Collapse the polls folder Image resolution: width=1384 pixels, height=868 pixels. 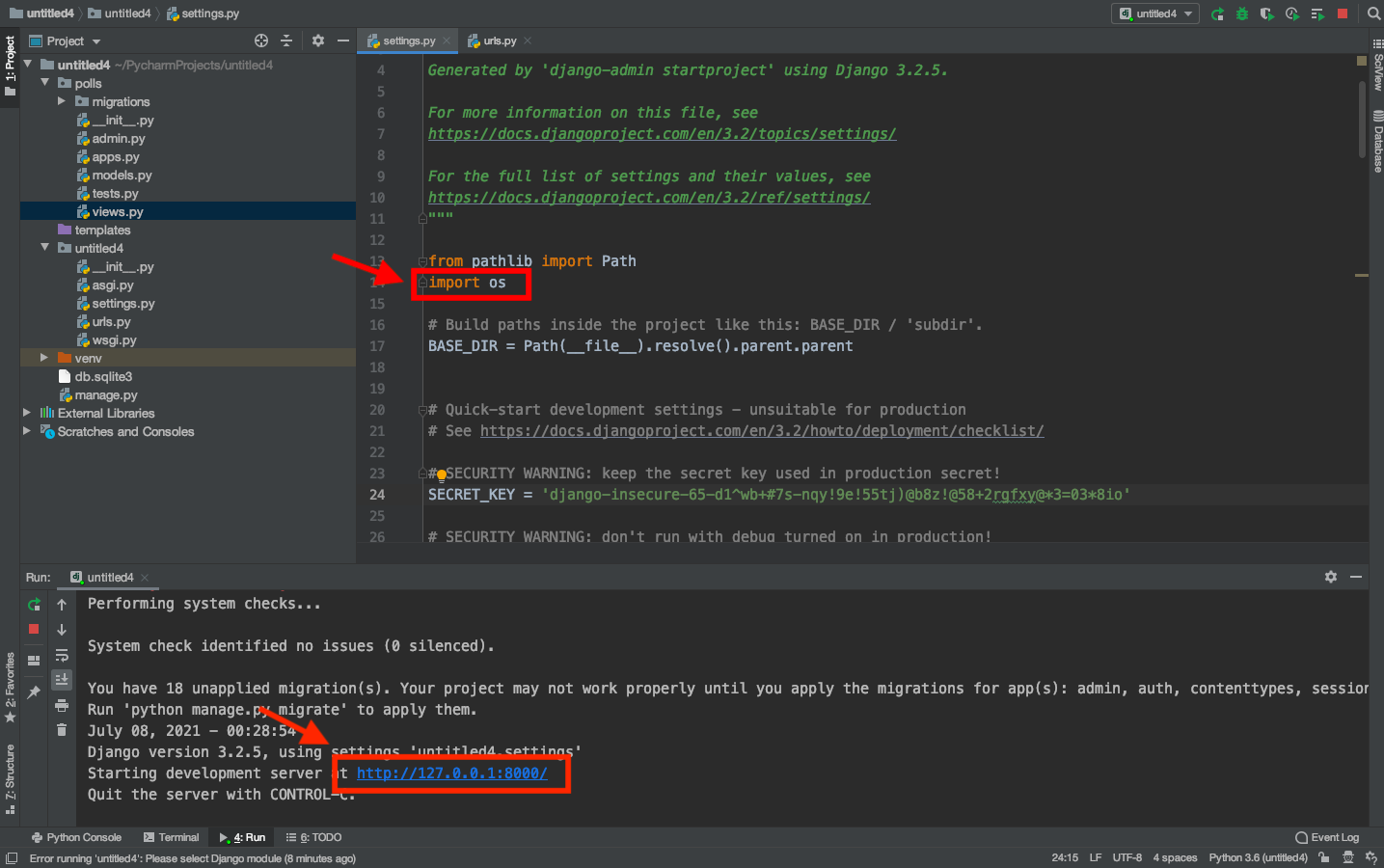click(x=45, y=83)
